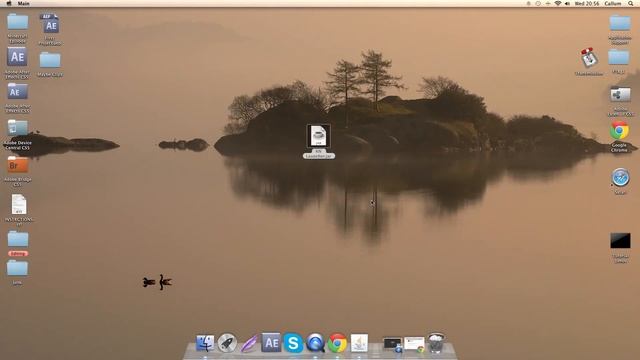Open Google Chrome from the Dock

tap(337, 343)
